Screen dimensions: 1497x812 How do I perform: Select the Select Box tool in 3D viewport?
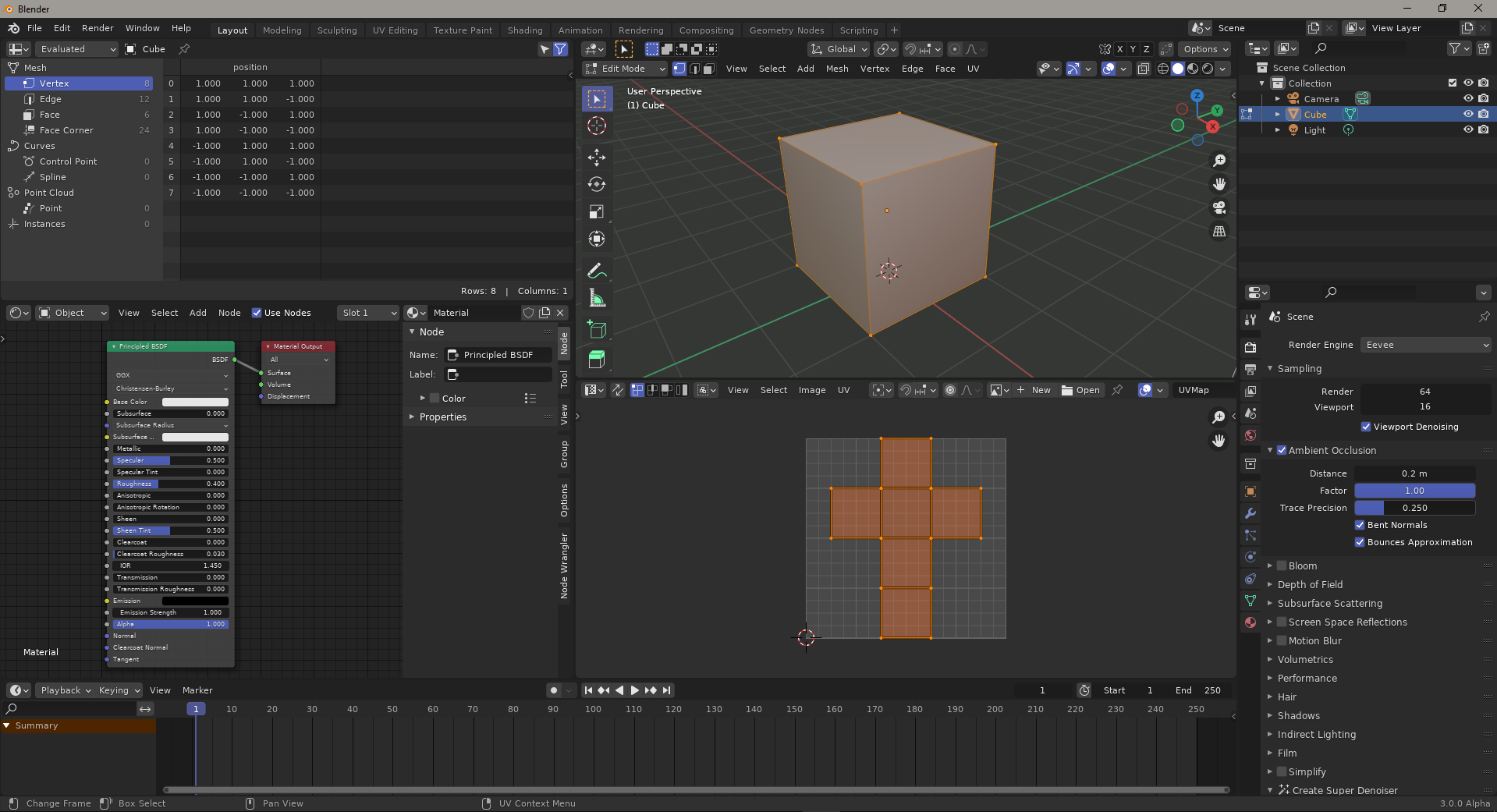tap(597, 99)
